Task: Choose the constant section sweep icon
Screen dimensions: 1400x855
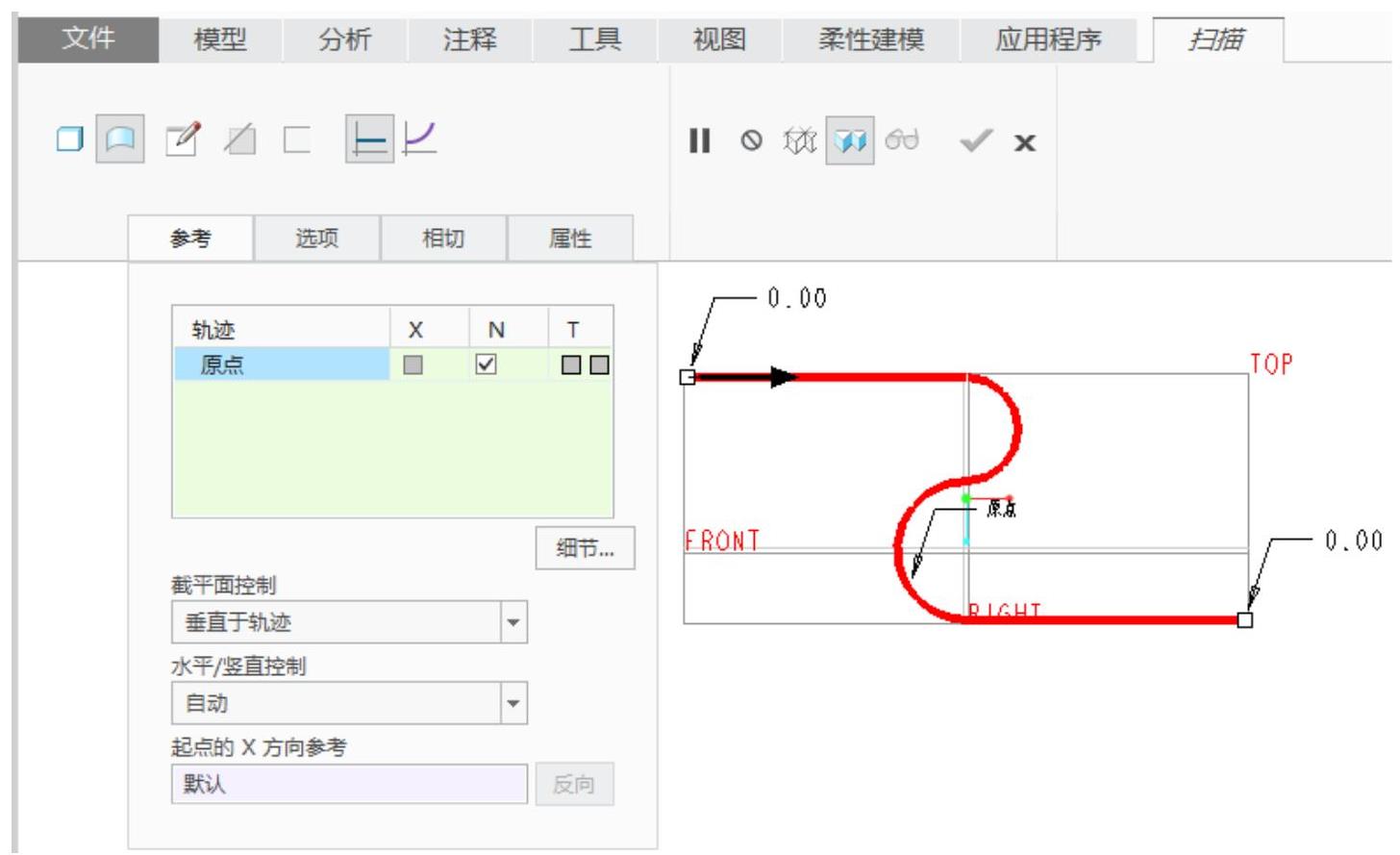Action: click(370, 140)
